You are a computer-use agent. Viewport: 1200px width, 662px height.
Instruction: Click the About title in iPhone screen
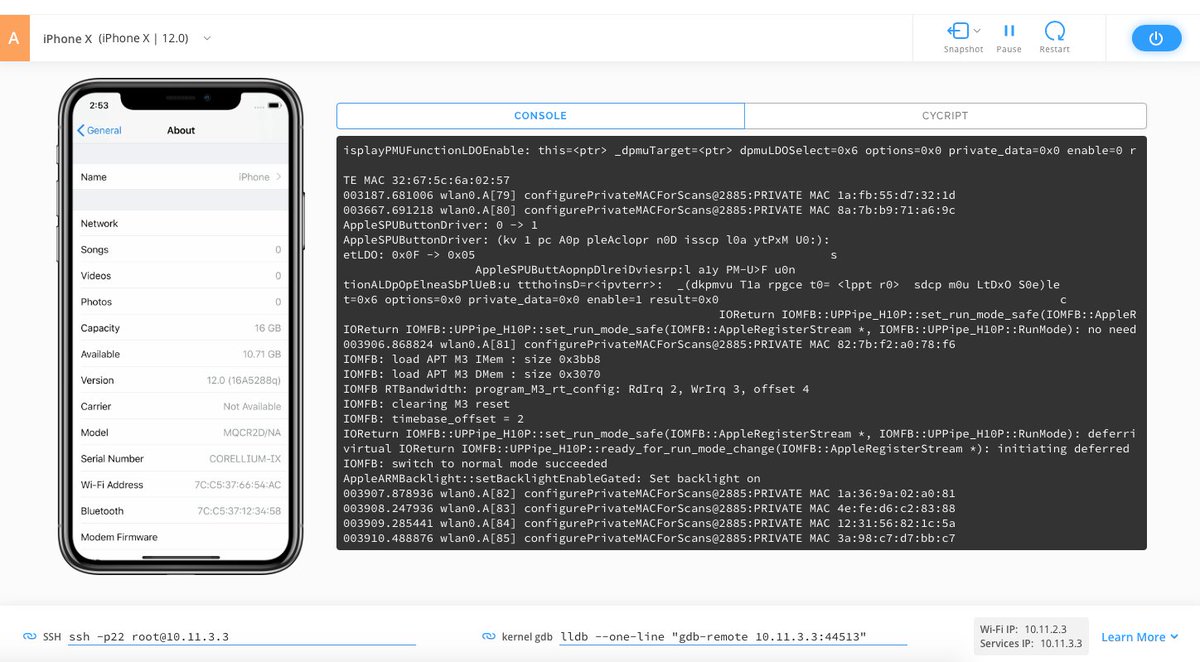click(x=181, y=130)
